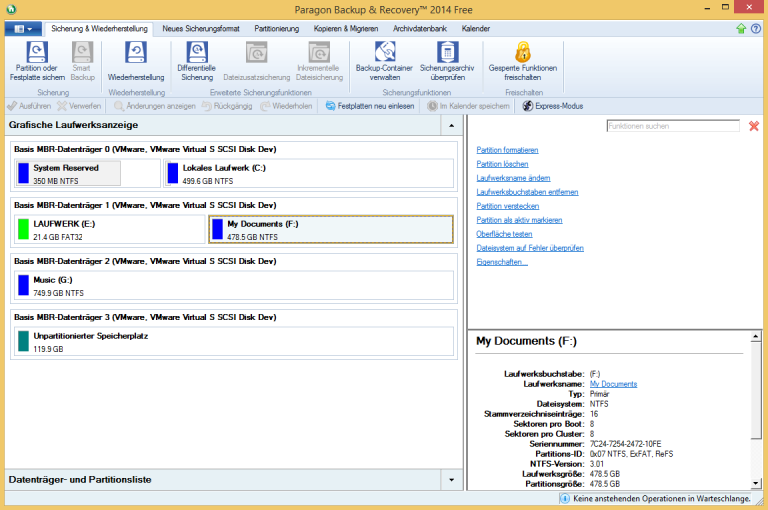The image size is (768, 510).
Task: Open the Kalender tab
Action: (476, 28)
